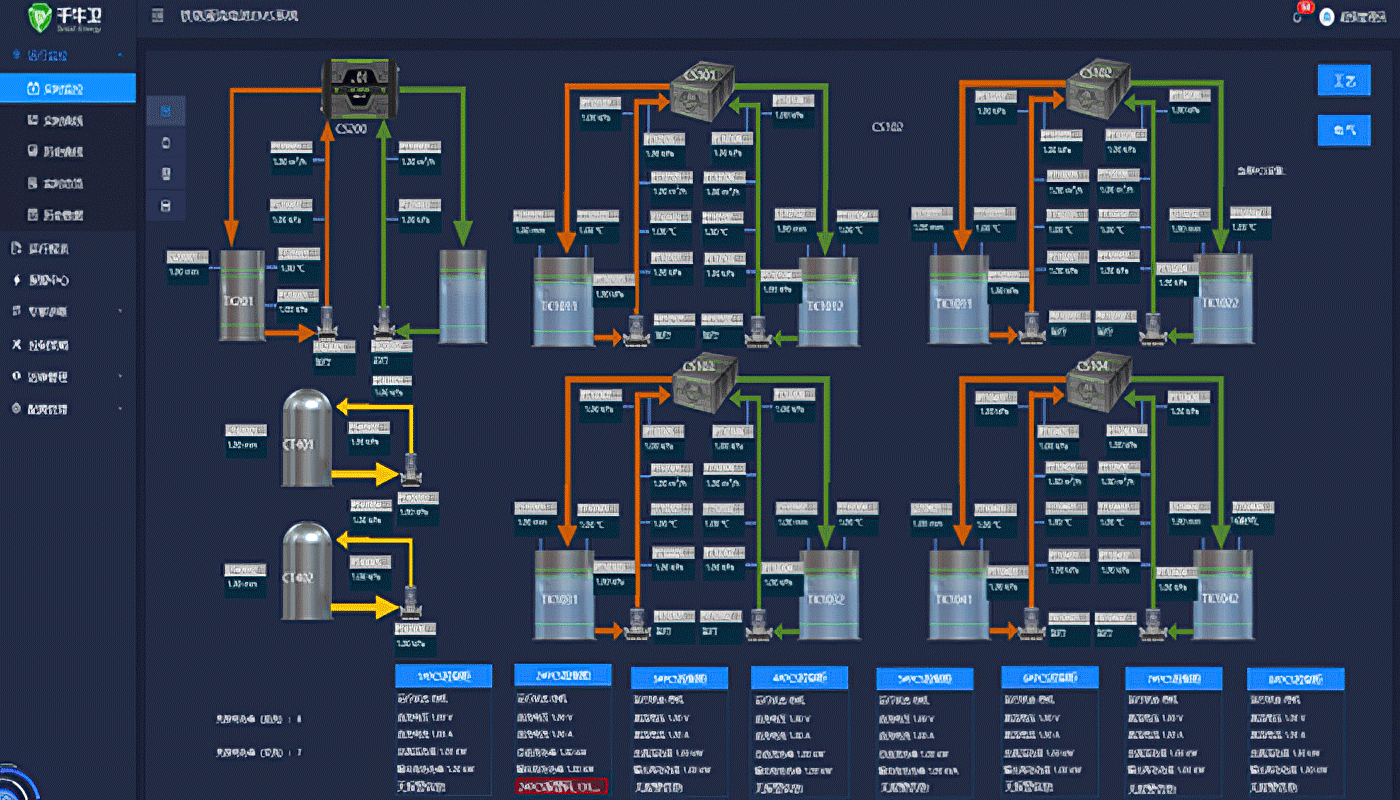Select the third icon in the vertical view strip
Image resolution: width=1400 pixels, height=800 pixels.
tap(166, 174)
